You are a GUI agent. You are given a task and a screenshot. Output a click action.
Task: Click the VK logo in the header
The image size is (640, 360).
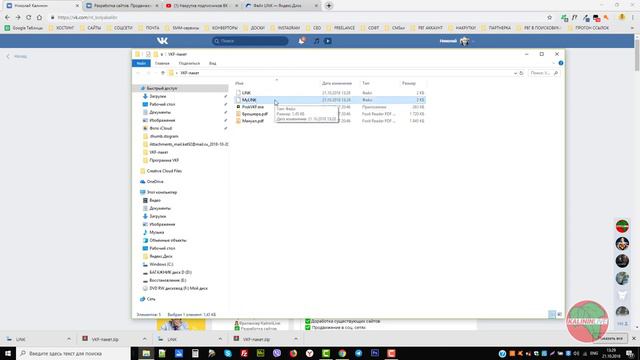click(x=162, y=41)
